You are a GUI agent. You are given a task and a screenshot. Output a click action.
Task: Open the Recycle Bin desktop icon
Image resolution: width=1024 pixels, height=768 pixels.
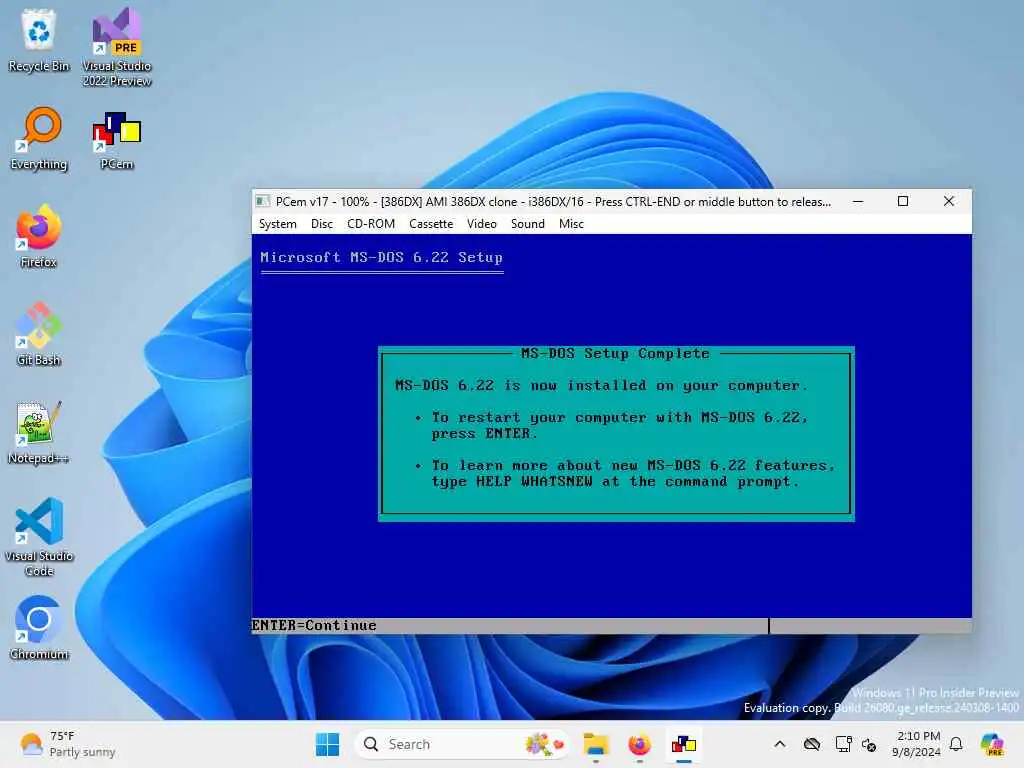click(39, 40)
